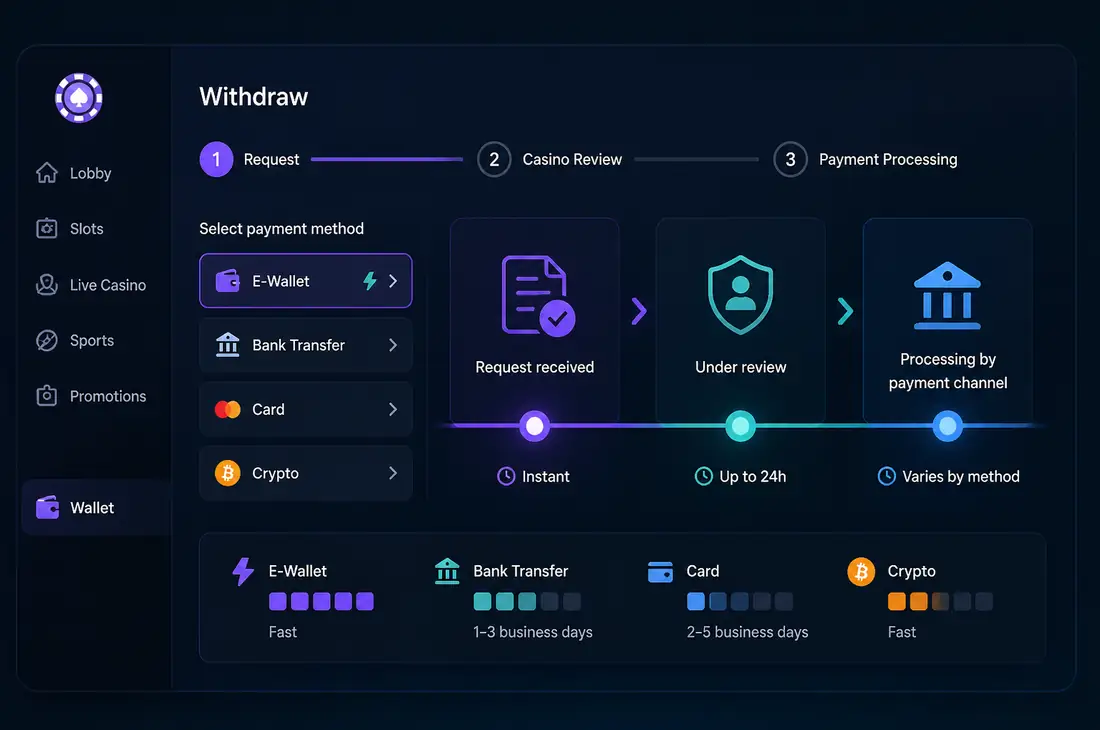
Task: Click the Up to 24h timeline marker
Action: [x=740, y=426]
